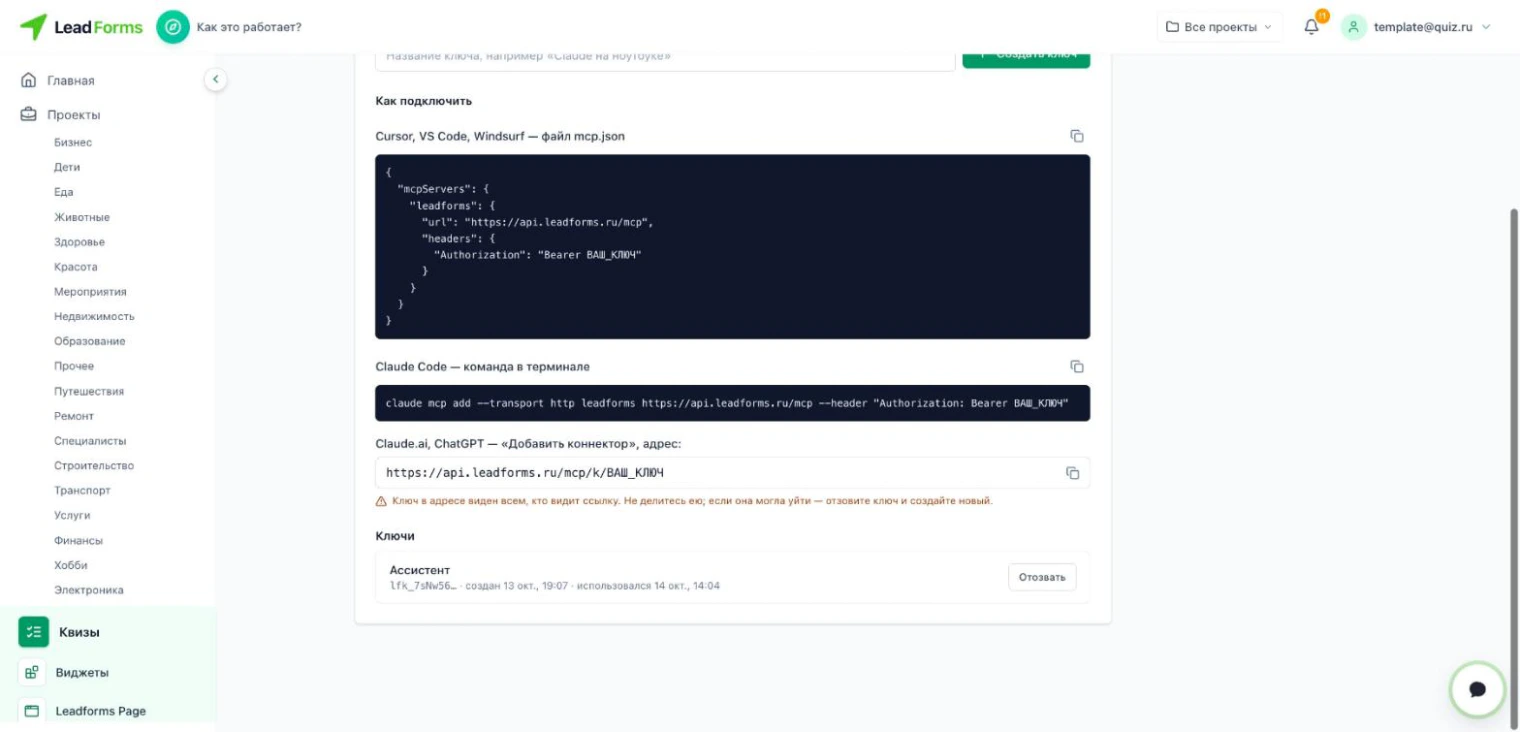Select the Путешествия project category
The height and width of the screenshot is (732, 1520).
tap(89, 391)
